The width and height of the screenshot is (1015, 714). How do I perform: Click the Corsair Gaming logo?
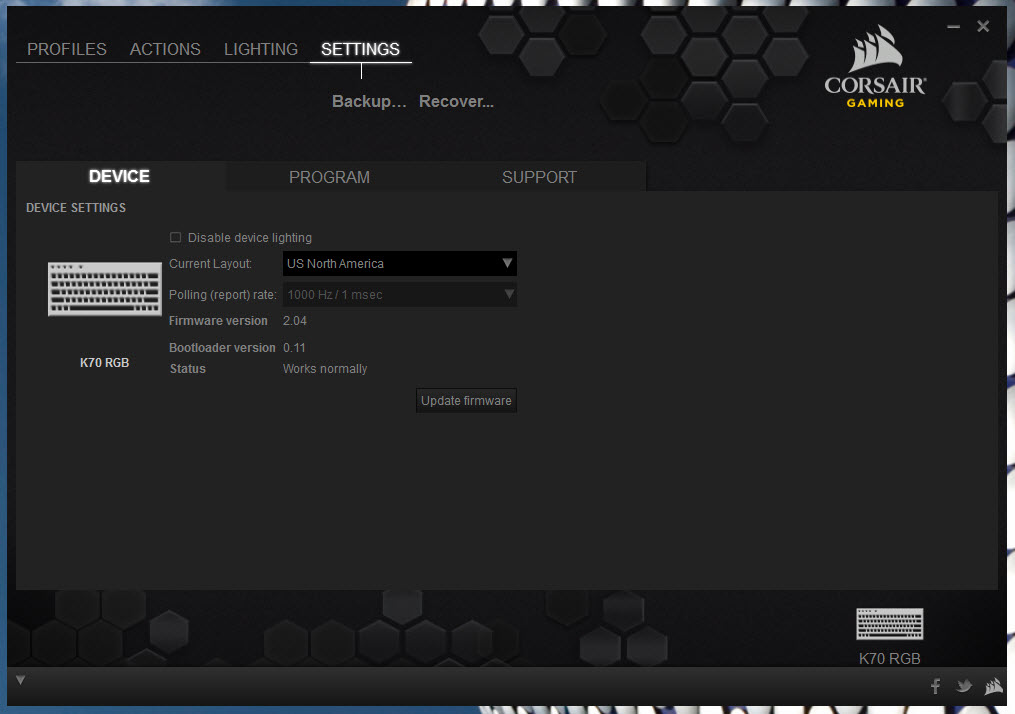(875, 67)
